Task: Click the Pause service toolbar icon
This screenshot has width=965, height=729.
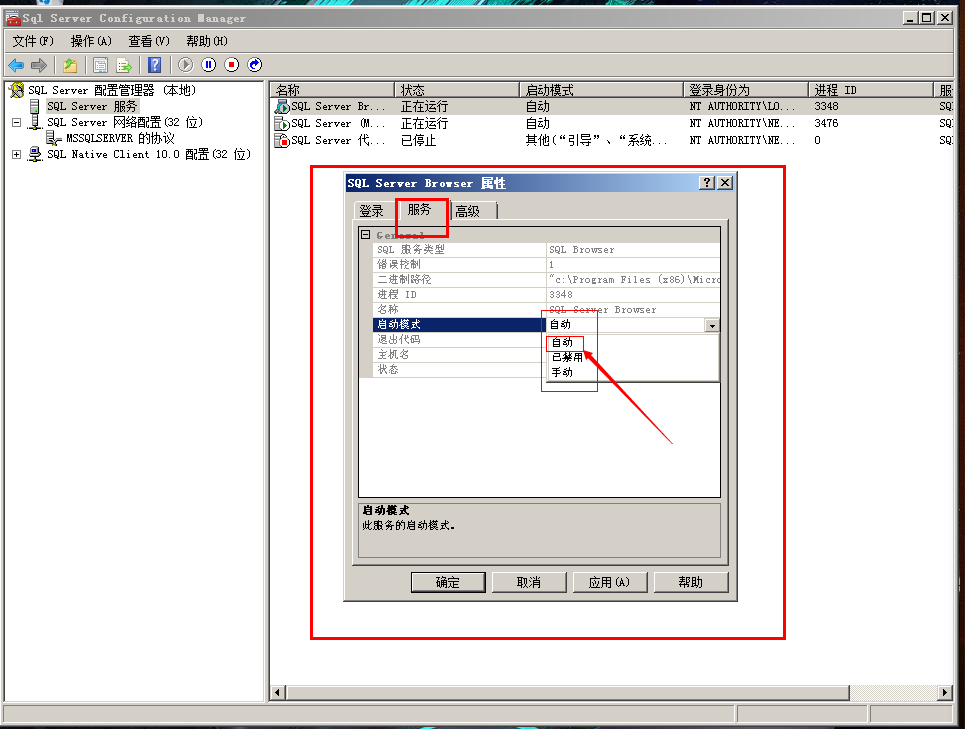Action: click(x=209, y=65)
